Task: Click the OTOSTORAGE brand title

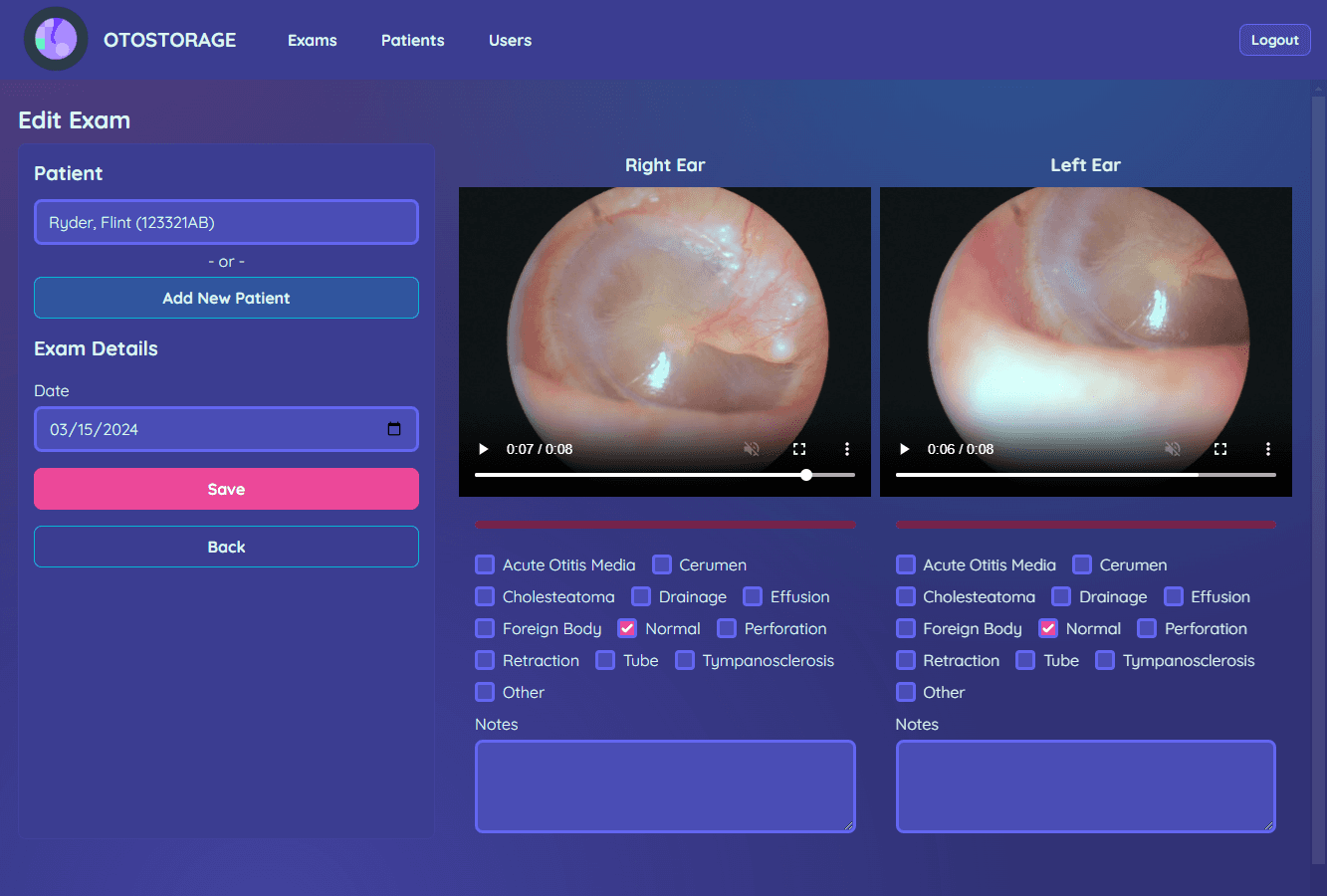Action: 170,40
